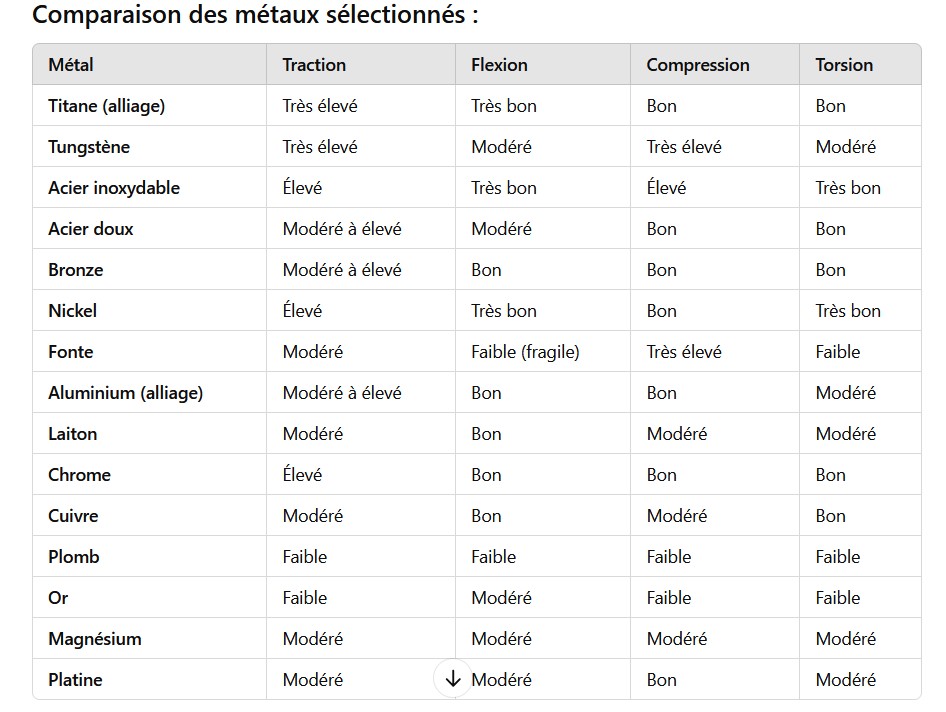
Task: Click the Fonte metal name
Action: [70, 352]
